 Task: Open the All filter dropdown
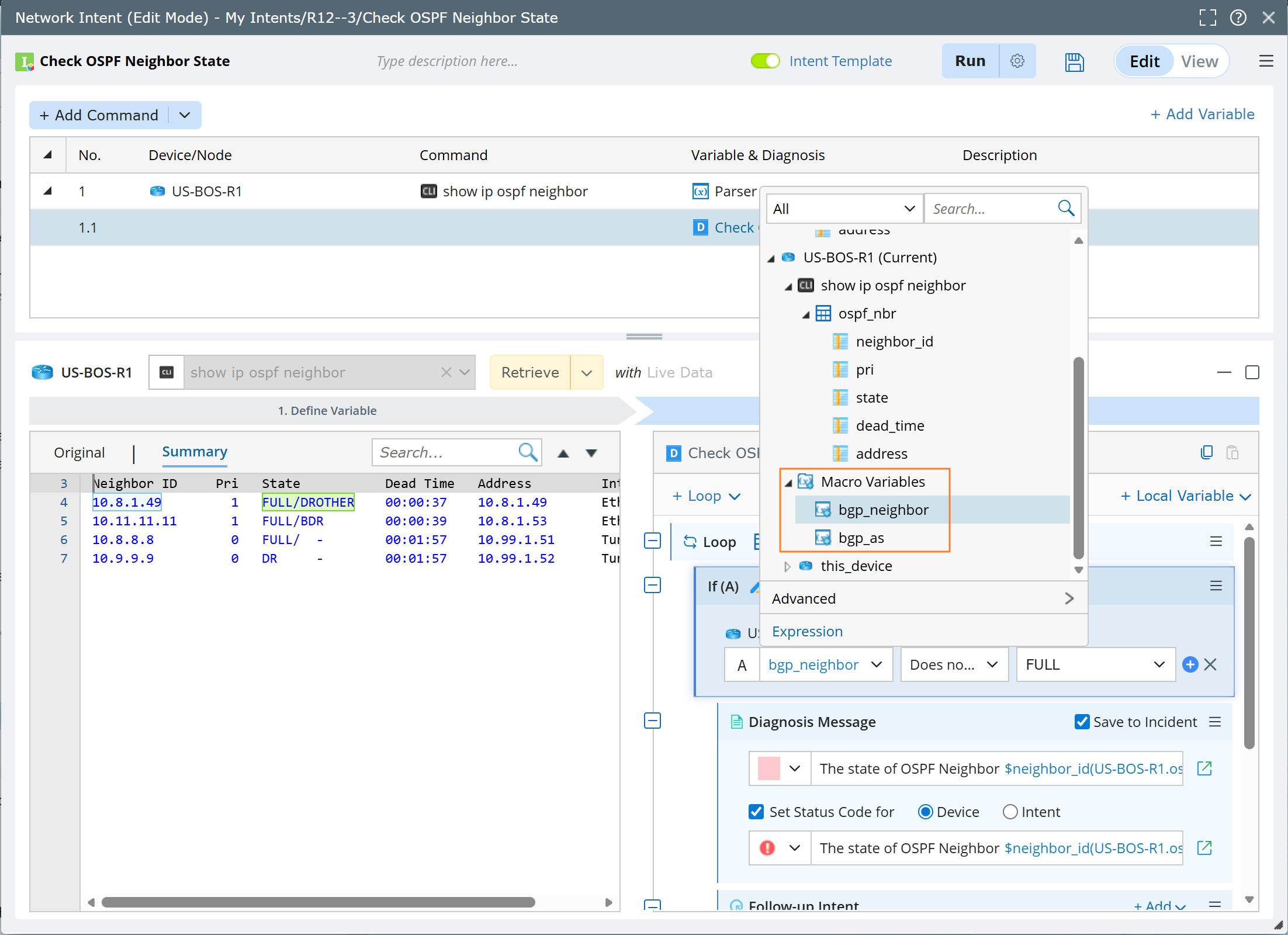843,209
